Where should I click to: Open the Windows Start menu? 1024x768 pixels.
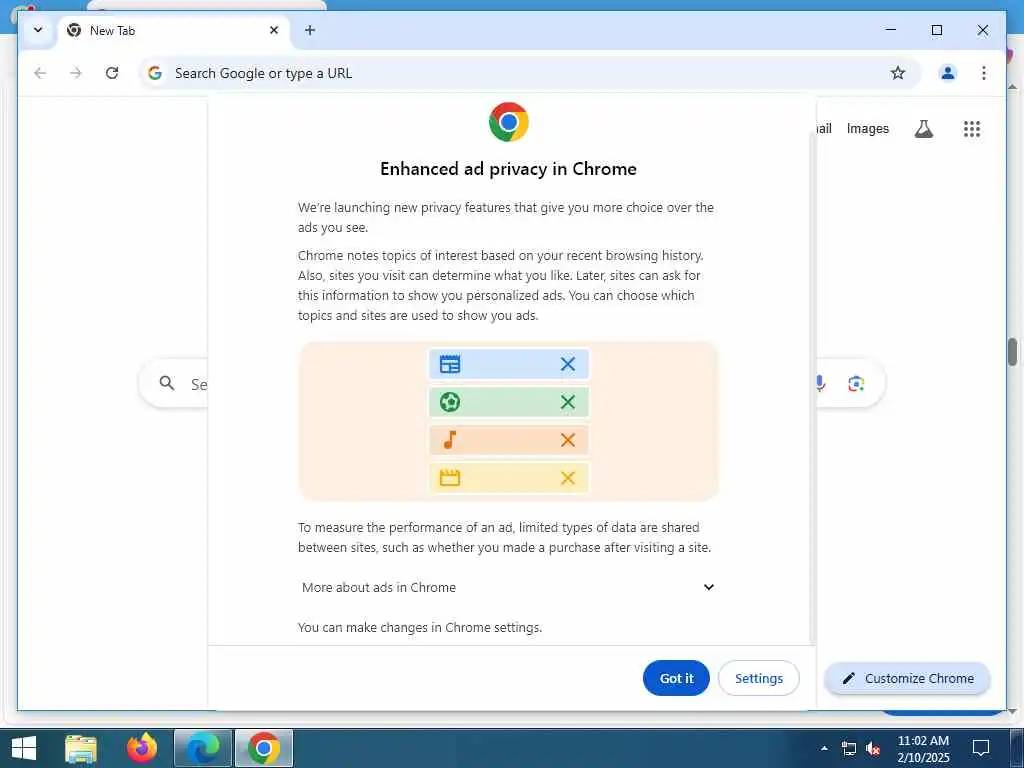coord(24,748)
